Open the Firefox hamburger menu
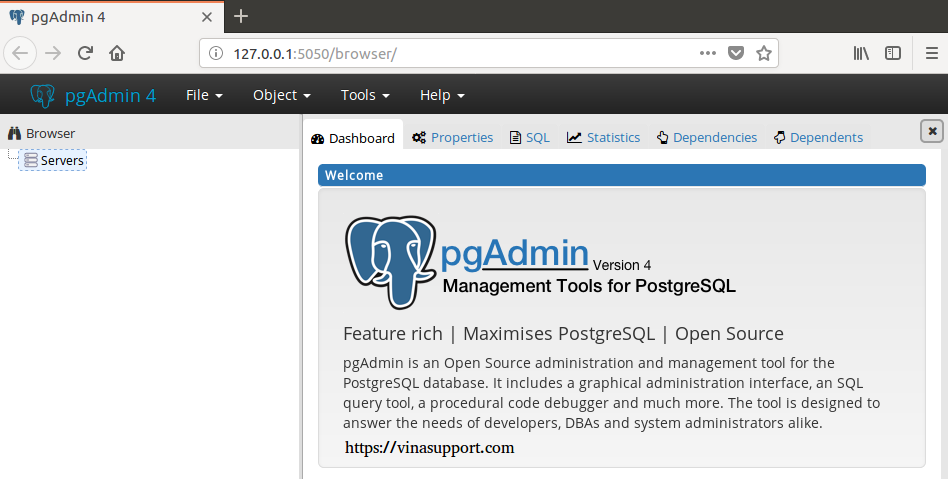The height and width of the screenshot is (479, 948). pyautogui.click(x=932, y=53)
